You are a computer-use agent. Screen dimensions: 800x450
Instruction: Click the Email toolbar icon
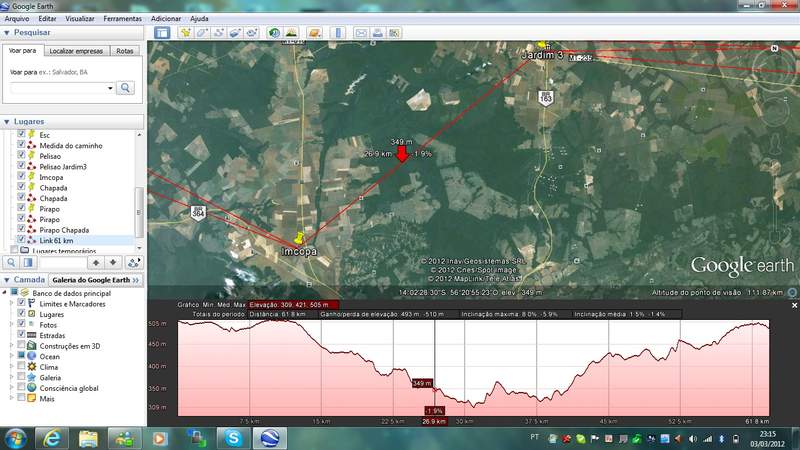361,33
